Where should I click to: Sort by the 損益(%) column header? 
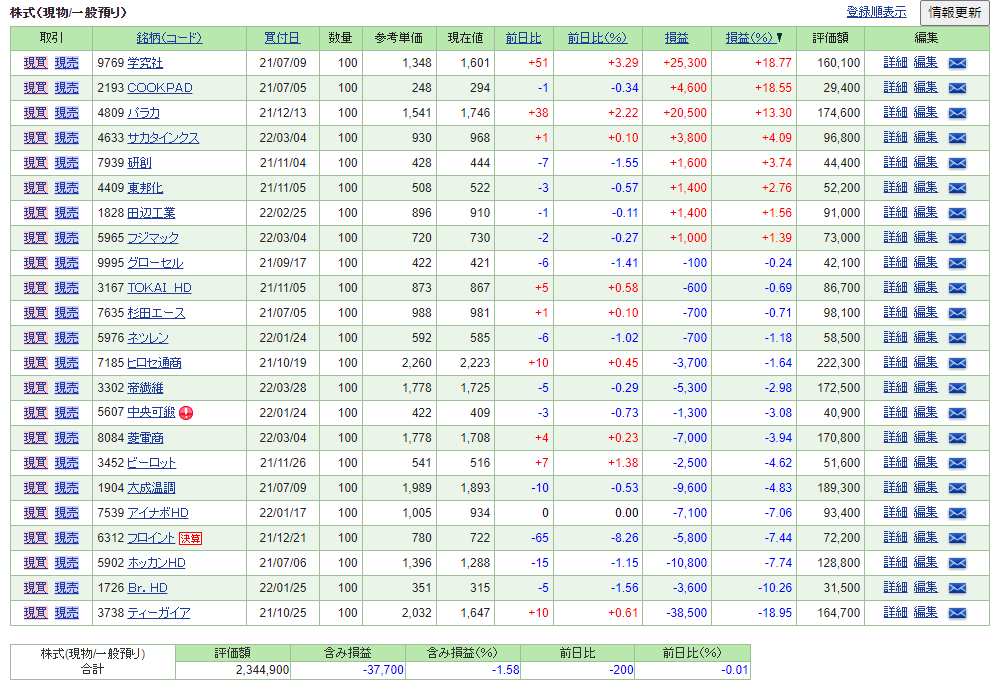(x=749, y=38)
